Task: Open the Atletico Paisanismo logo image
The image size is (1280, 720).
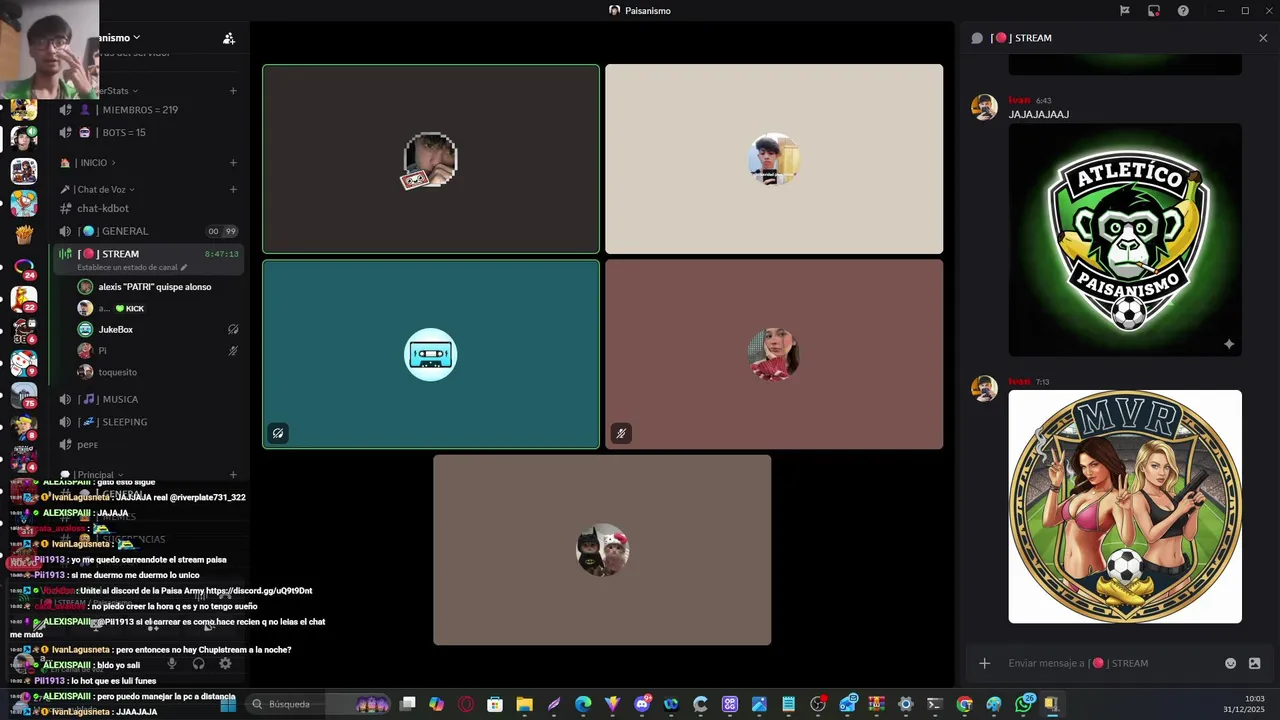Action: click(x=1125, y=240)
